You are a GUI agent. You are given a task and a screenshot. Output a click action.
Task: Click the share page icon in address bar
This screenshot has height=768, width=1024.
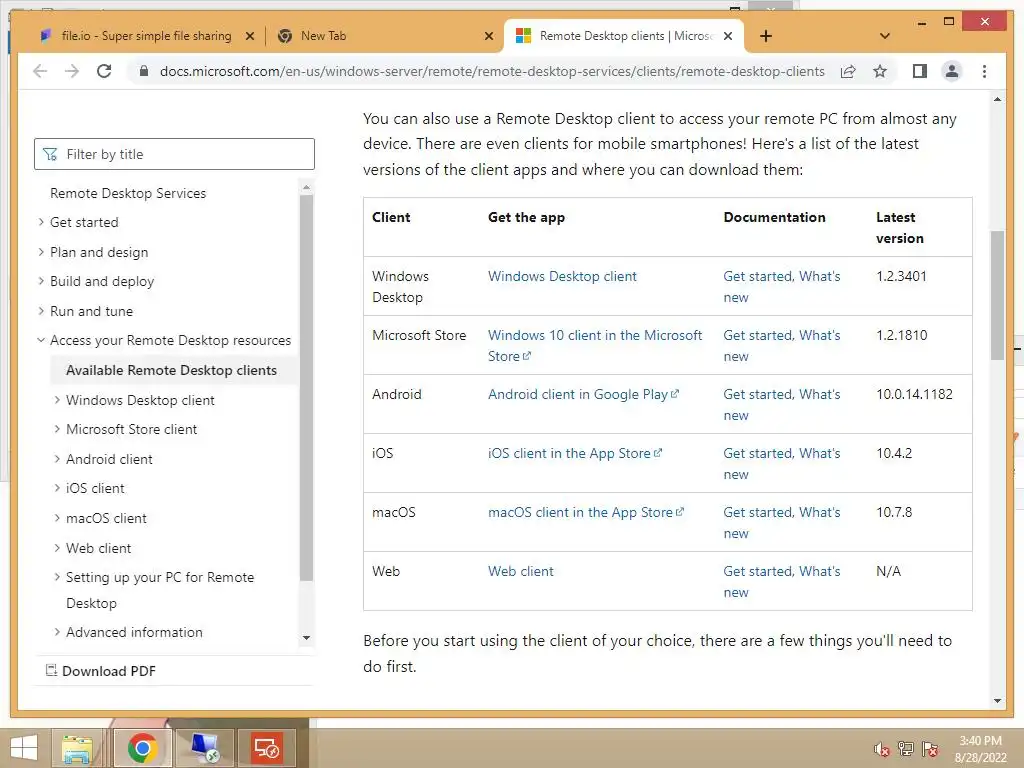pos(848,71)
